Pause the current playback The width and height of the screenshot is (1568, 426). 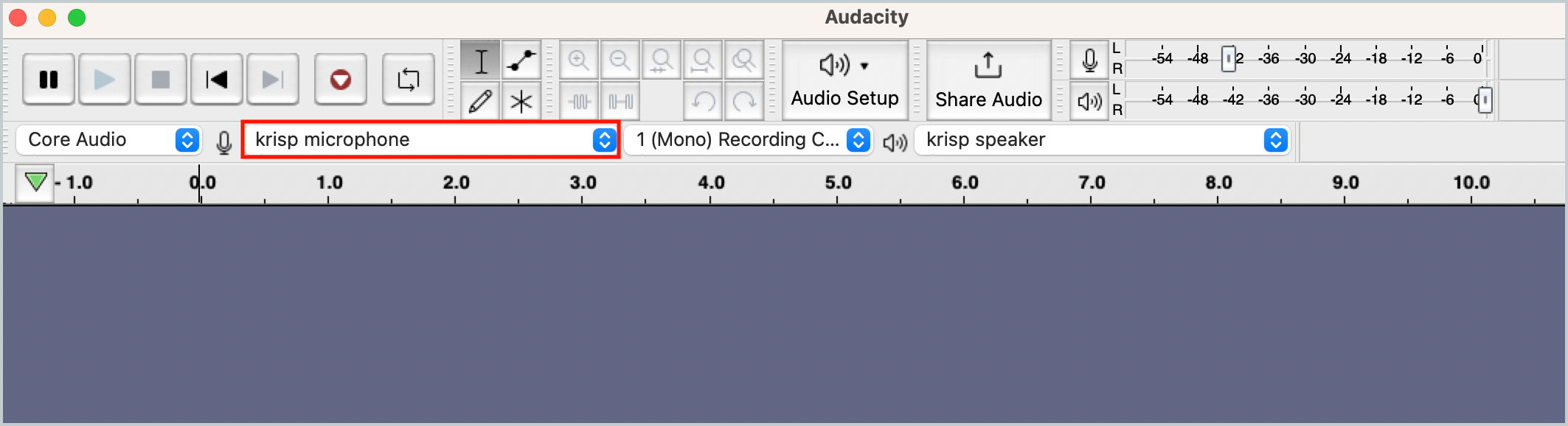pyautogui.click(x=48, y=80)
